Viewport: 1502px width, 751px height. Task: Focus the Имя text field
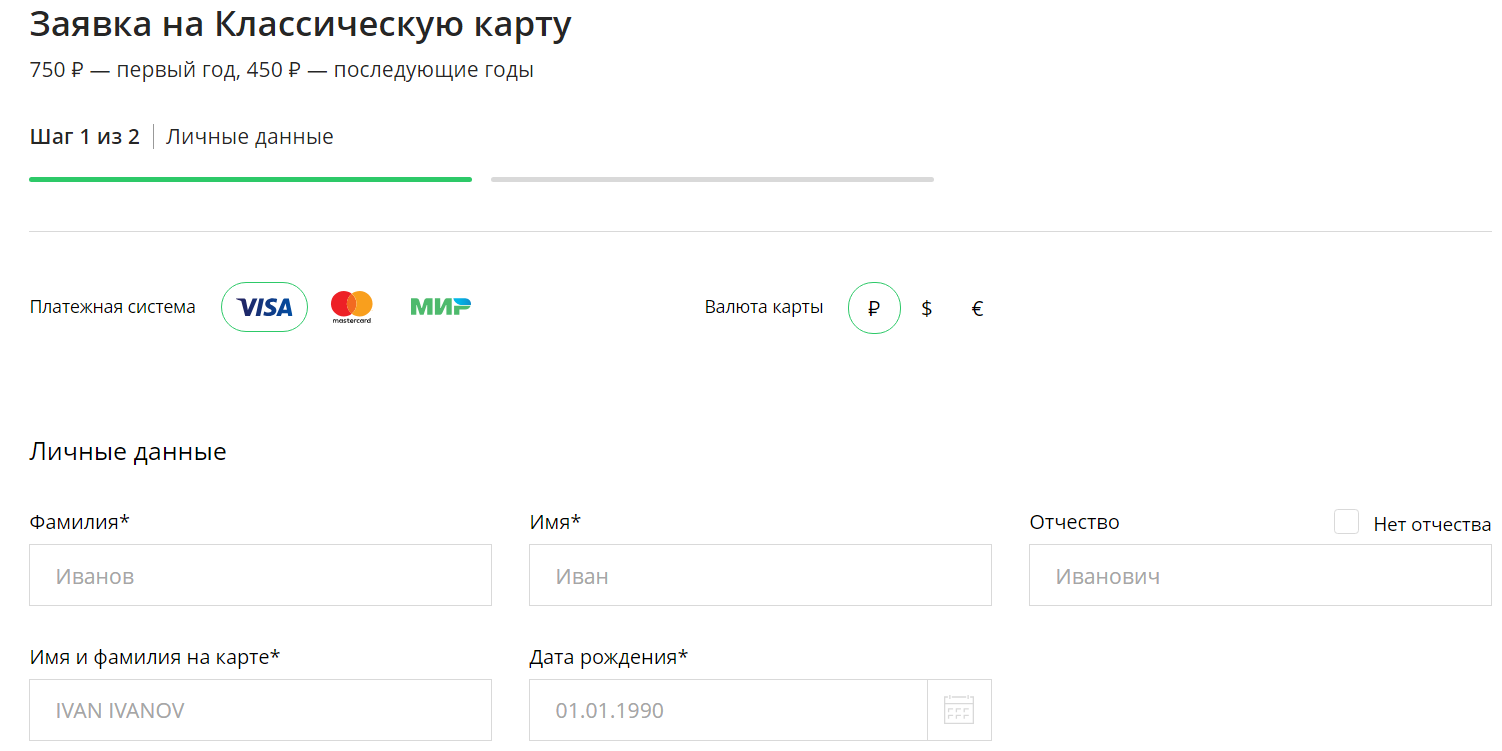(760, 575)
